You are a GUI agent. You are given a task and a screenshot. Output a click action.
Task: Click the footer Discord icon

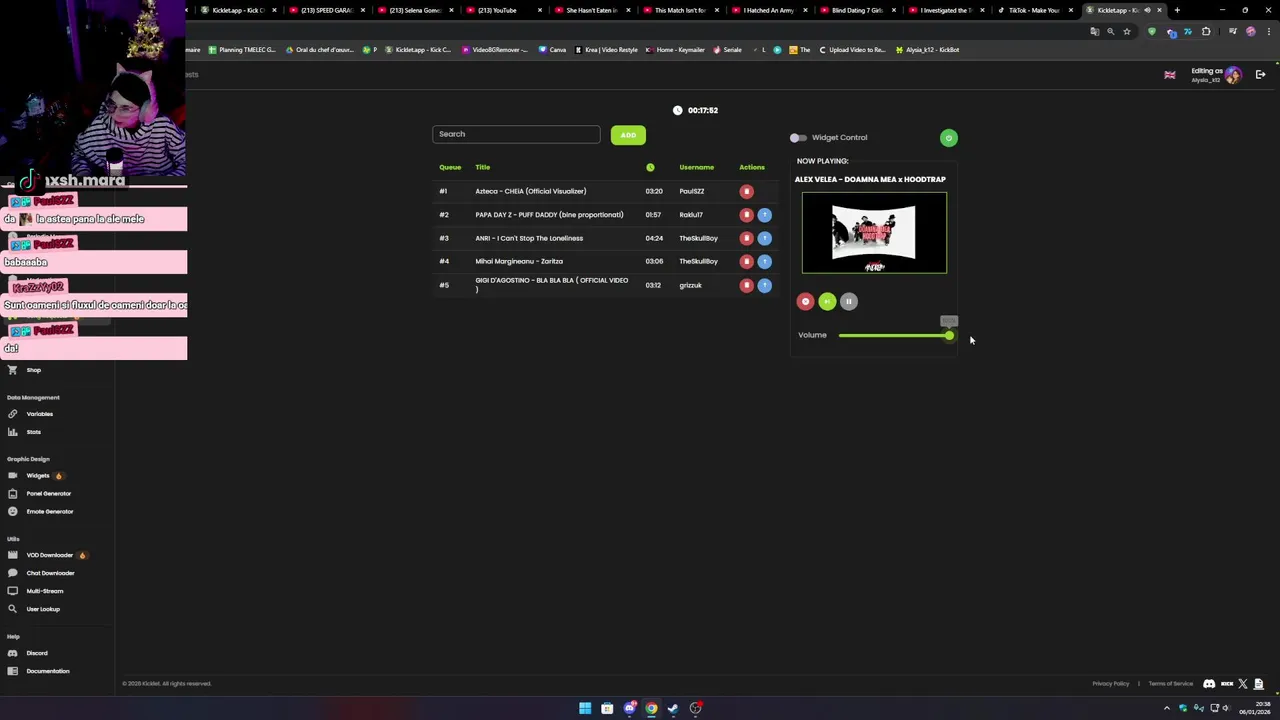click(x=1209, y=684)
